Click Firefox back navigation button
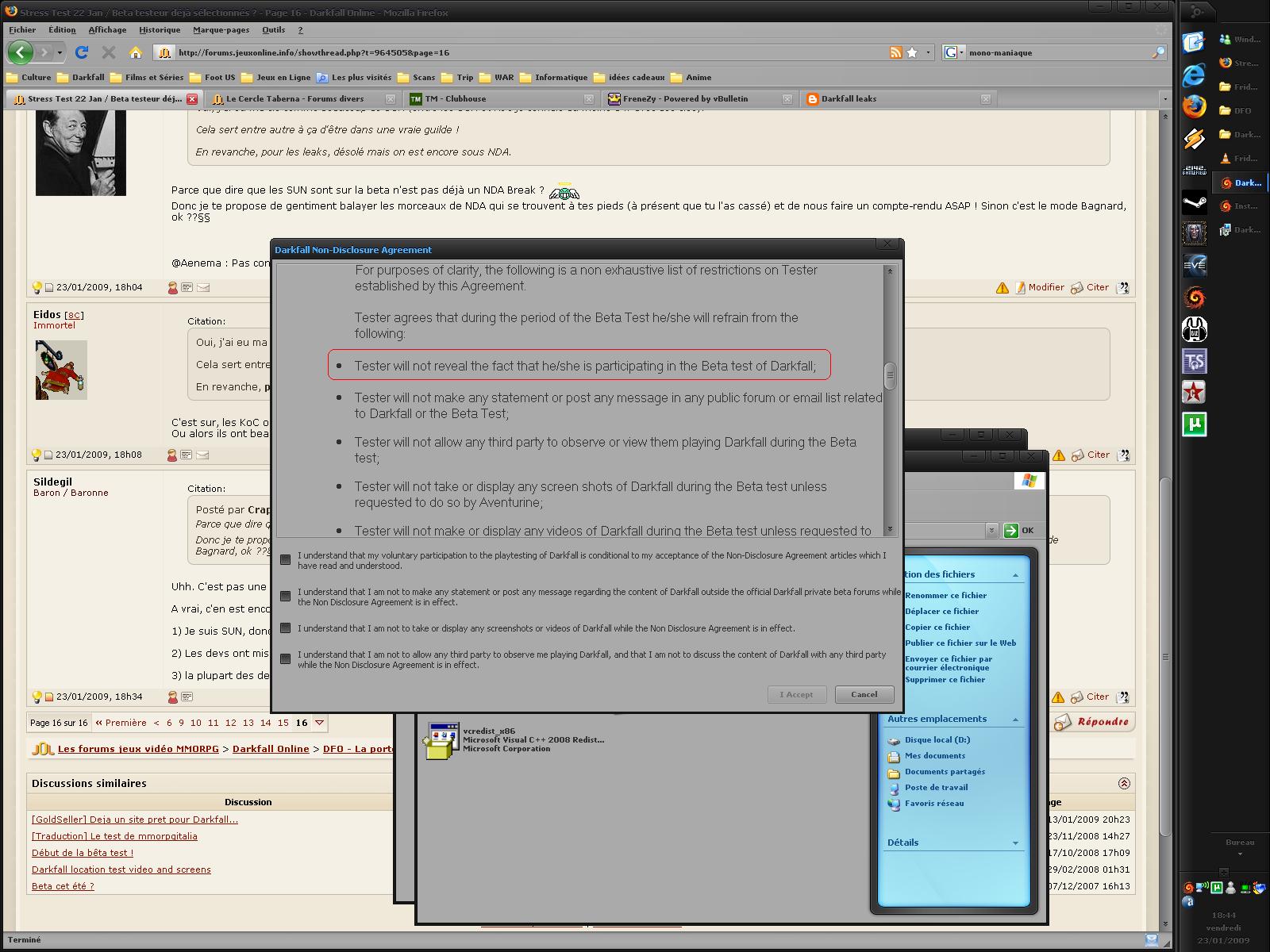The height and width of the screenshot is (952, 1270). point(21,52)
